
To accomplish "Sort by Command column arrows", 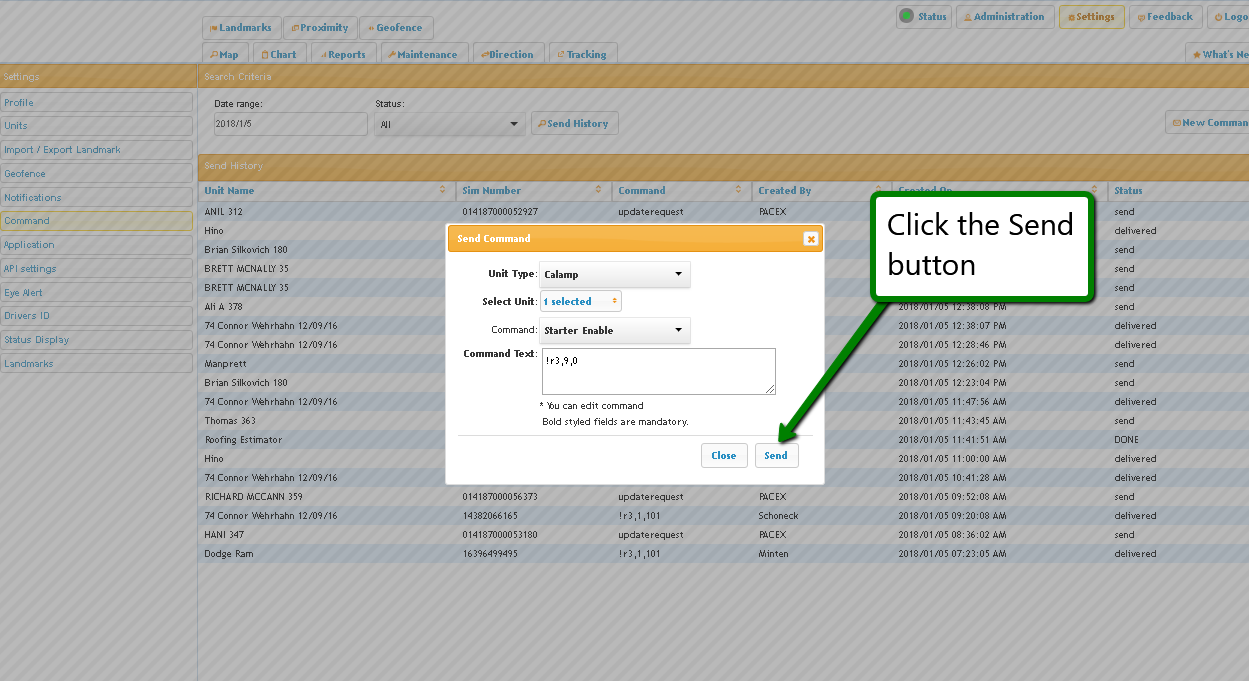I will (743, 190).
